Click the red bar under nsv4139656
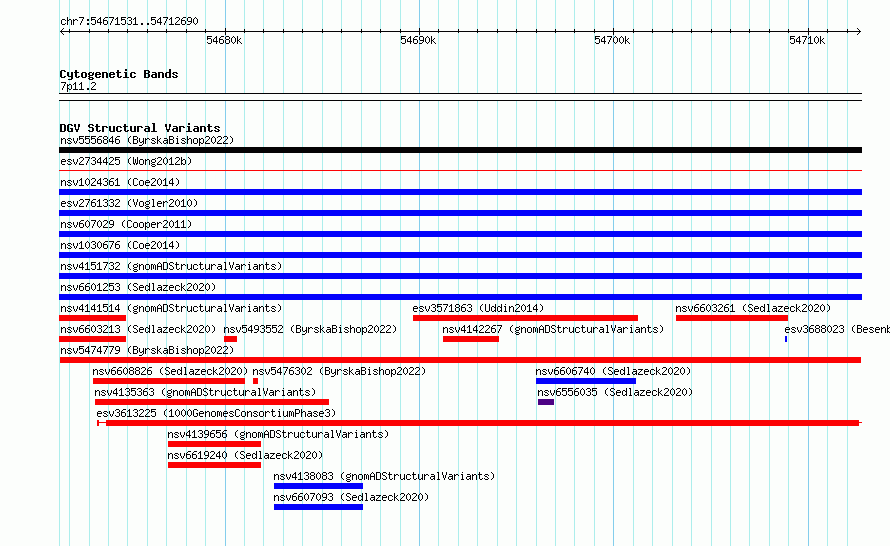This screenshot has height=546, width=890. [214, 444]
